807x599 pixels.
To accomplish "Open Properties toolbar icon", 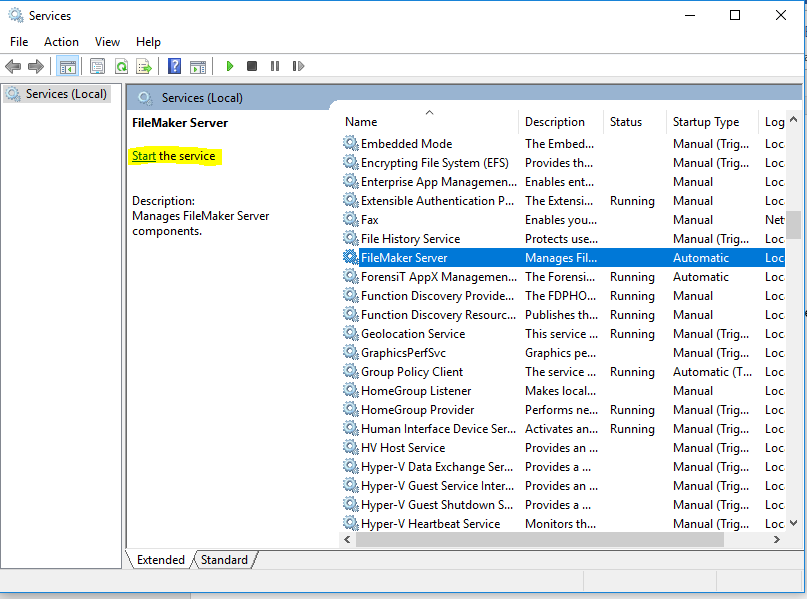I will tap(97, 66).
